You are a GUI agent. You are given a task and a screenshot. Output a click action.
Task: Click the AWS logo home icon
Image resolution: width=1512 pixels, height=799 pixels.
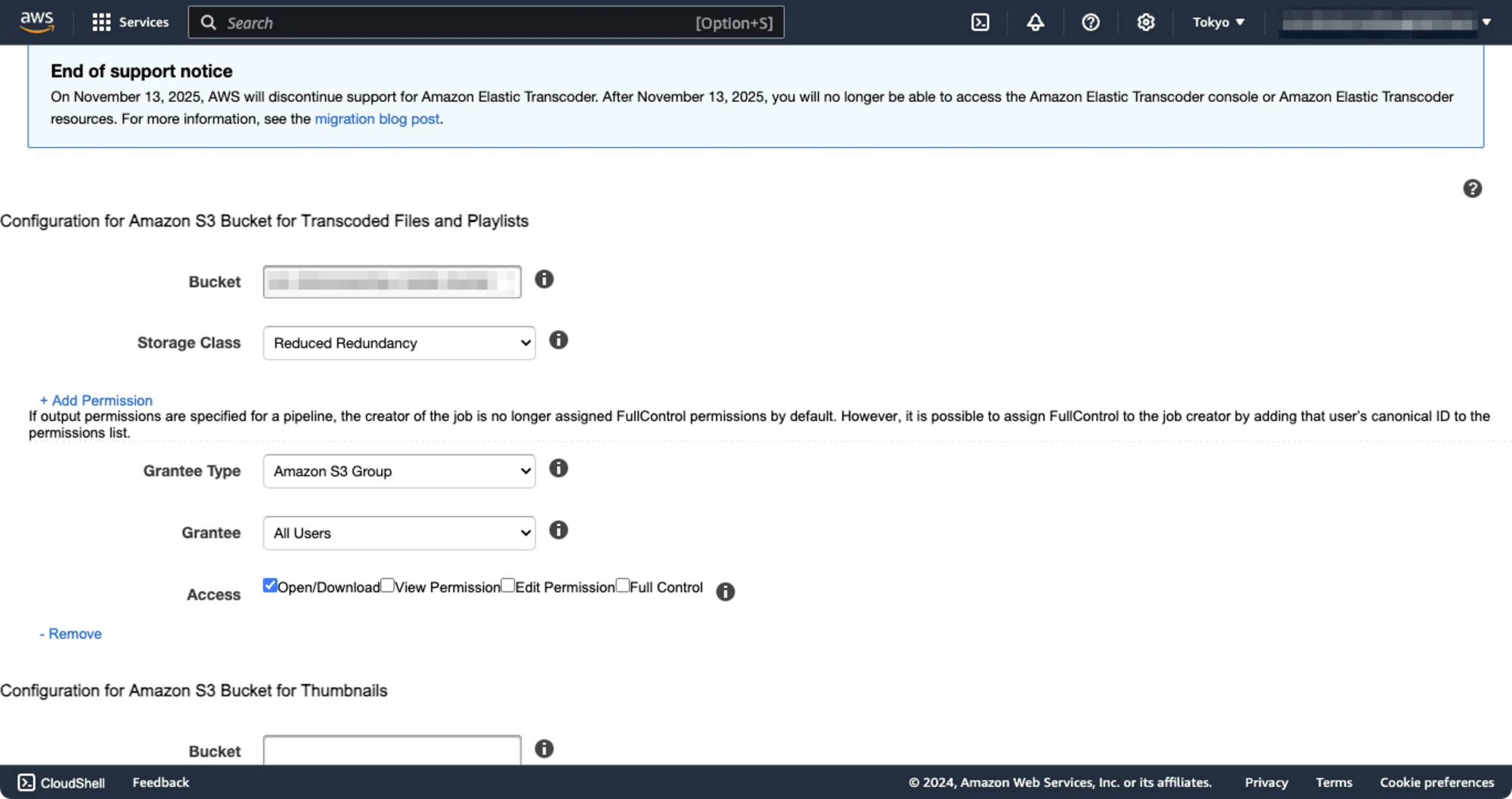(37, 22)
